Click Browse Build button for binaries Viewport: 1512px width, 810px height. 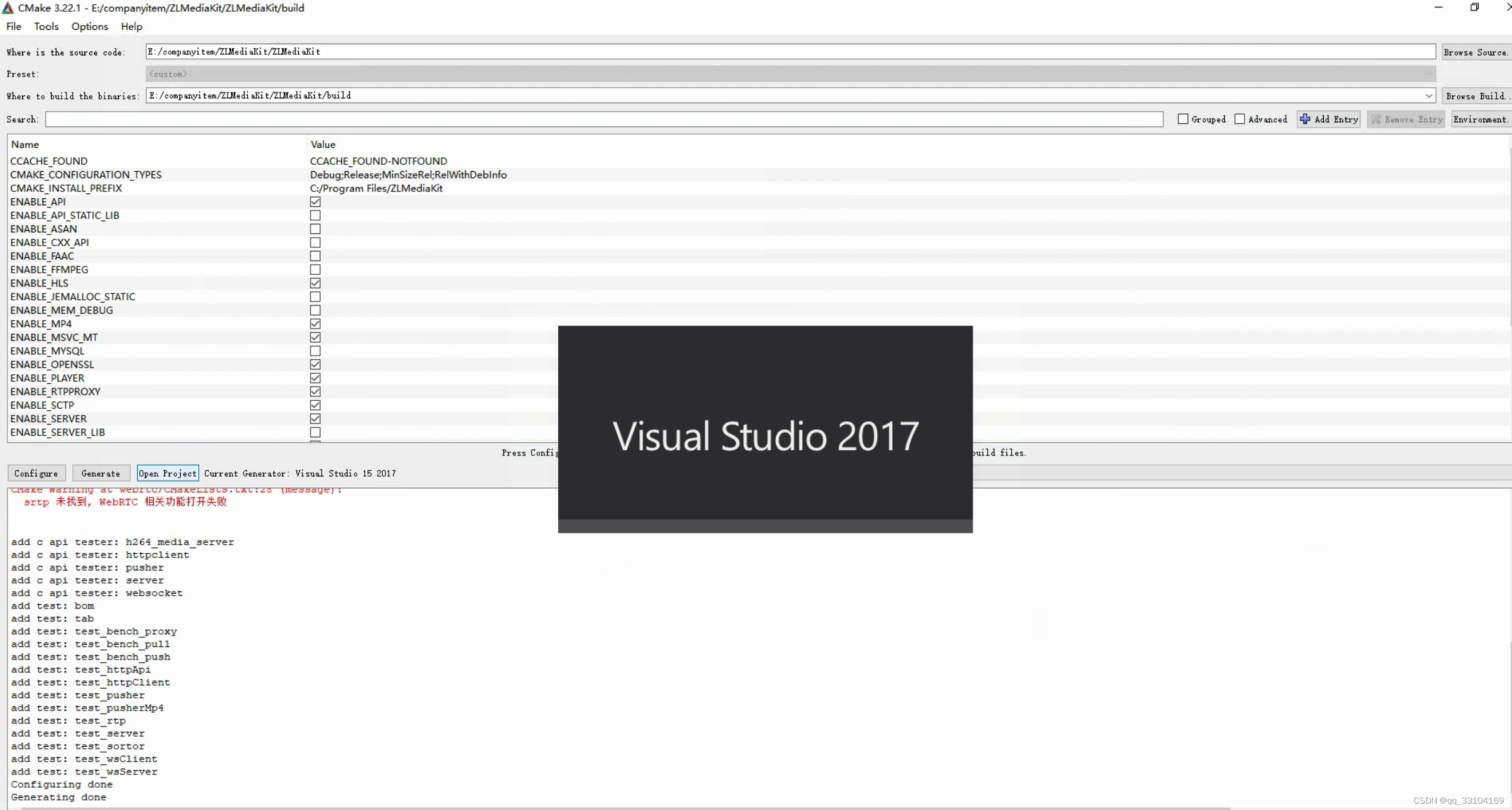pos(1476,95)
